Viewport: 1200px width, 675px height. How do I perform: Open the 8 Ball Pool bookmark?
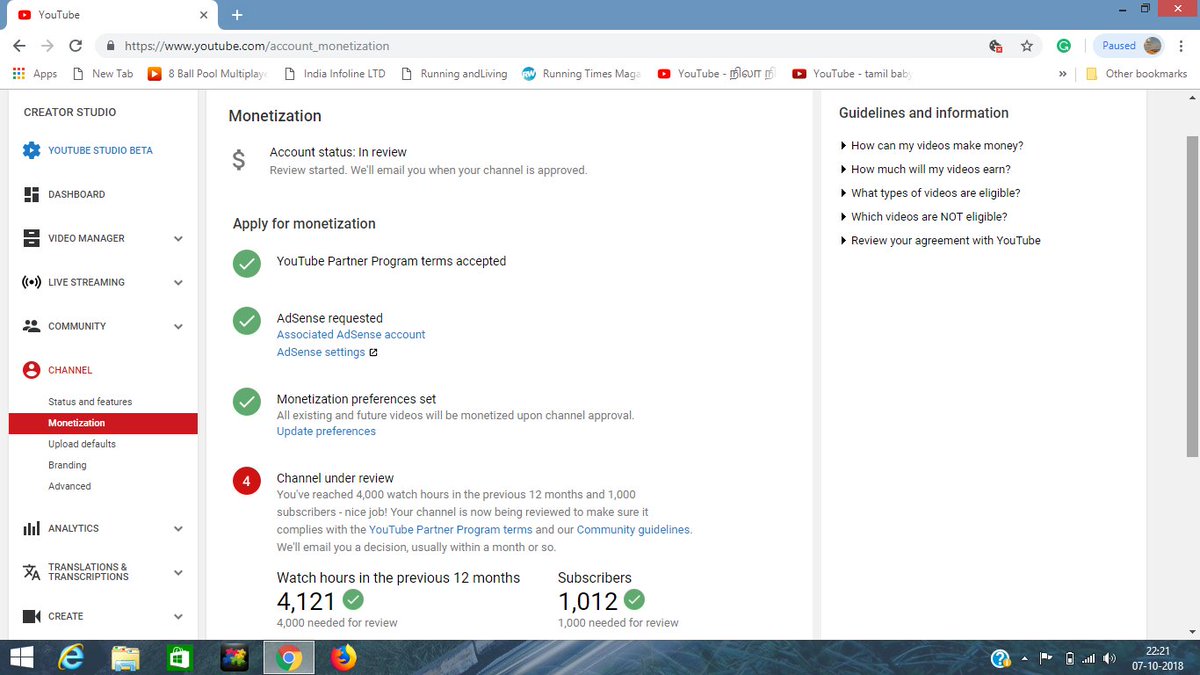point(207,73)
